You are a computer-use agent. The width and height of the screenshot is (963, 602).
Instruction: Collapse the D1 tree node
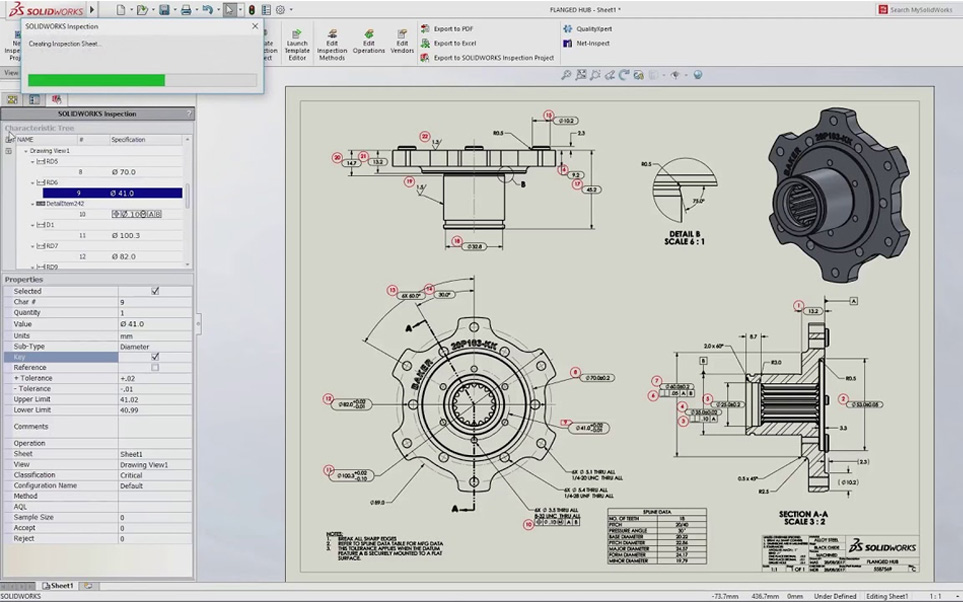[33, 225]
